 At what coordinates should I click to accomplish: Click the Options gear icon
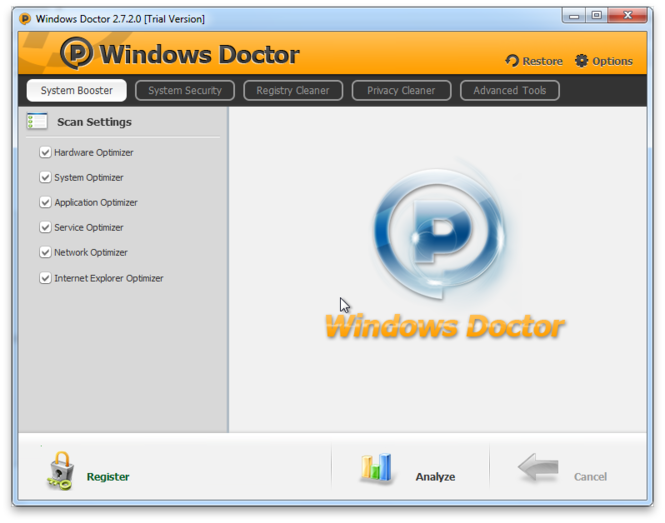tap(581, 61)
